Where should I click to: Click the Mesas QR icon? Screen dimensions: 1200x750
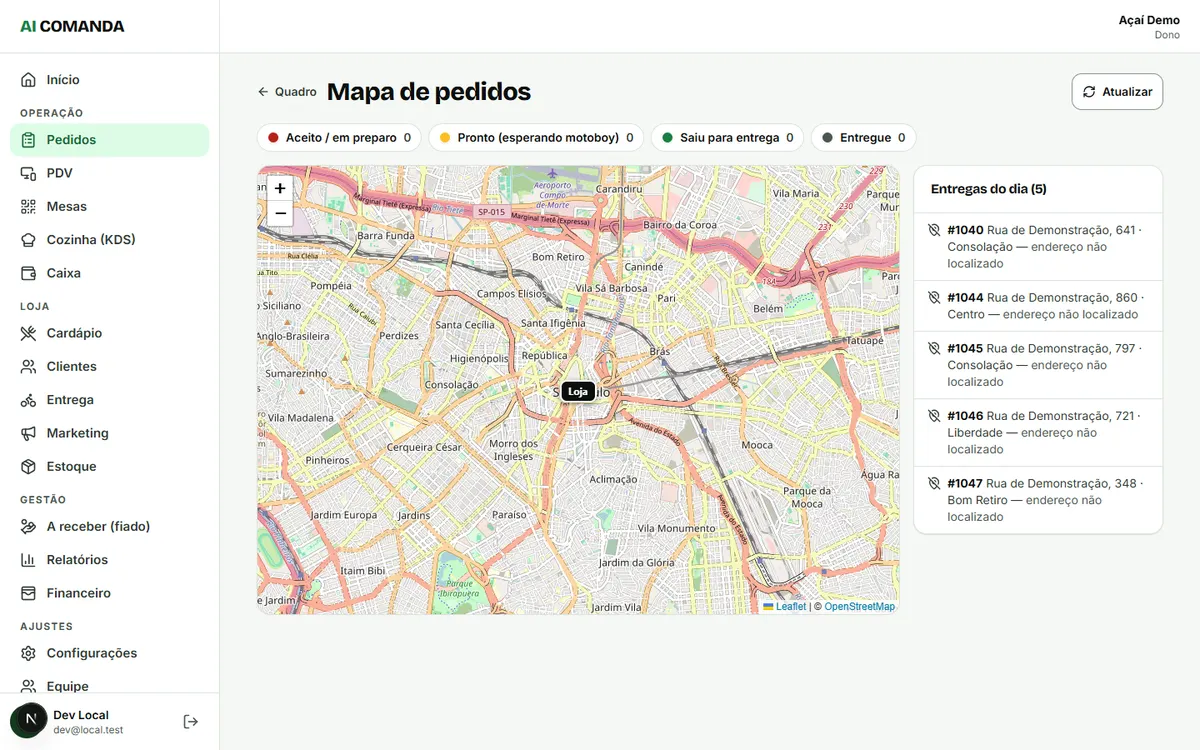[28, 206]
